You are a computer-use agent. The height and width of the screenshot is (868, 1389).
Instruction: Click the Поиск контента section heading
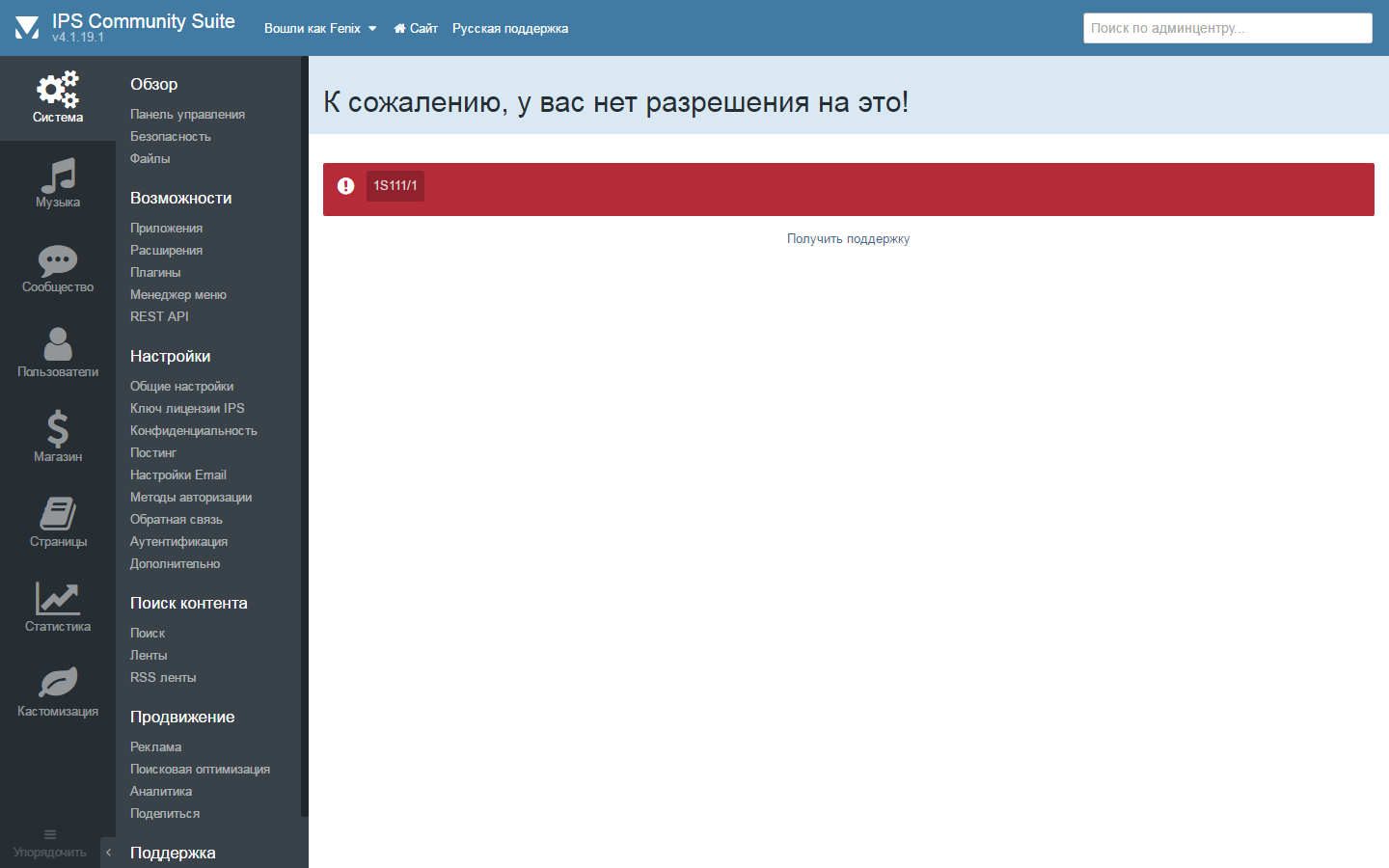pos(189,603)
